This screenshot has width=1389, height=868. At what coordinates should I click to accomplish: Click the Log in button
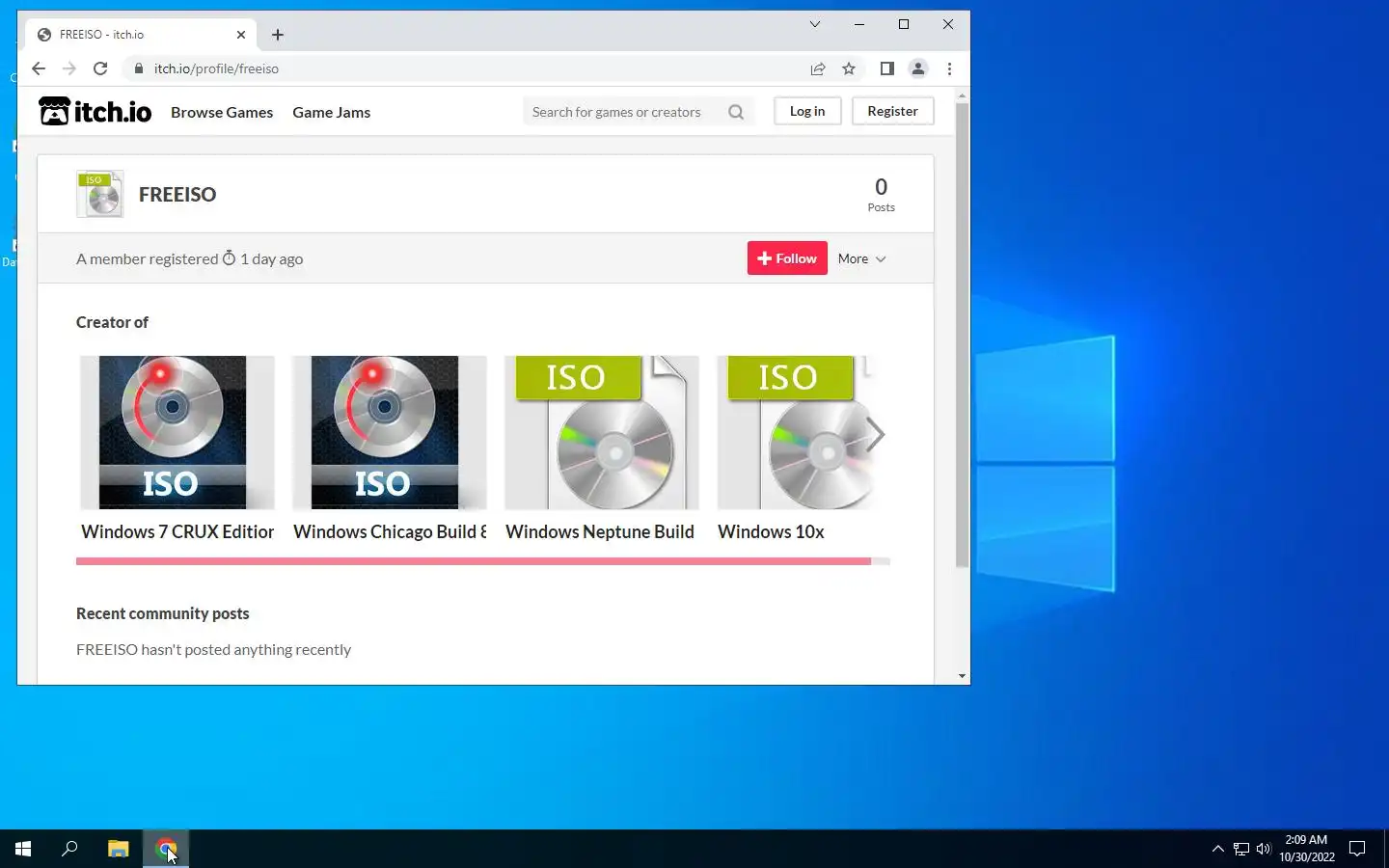click(807, 111)
